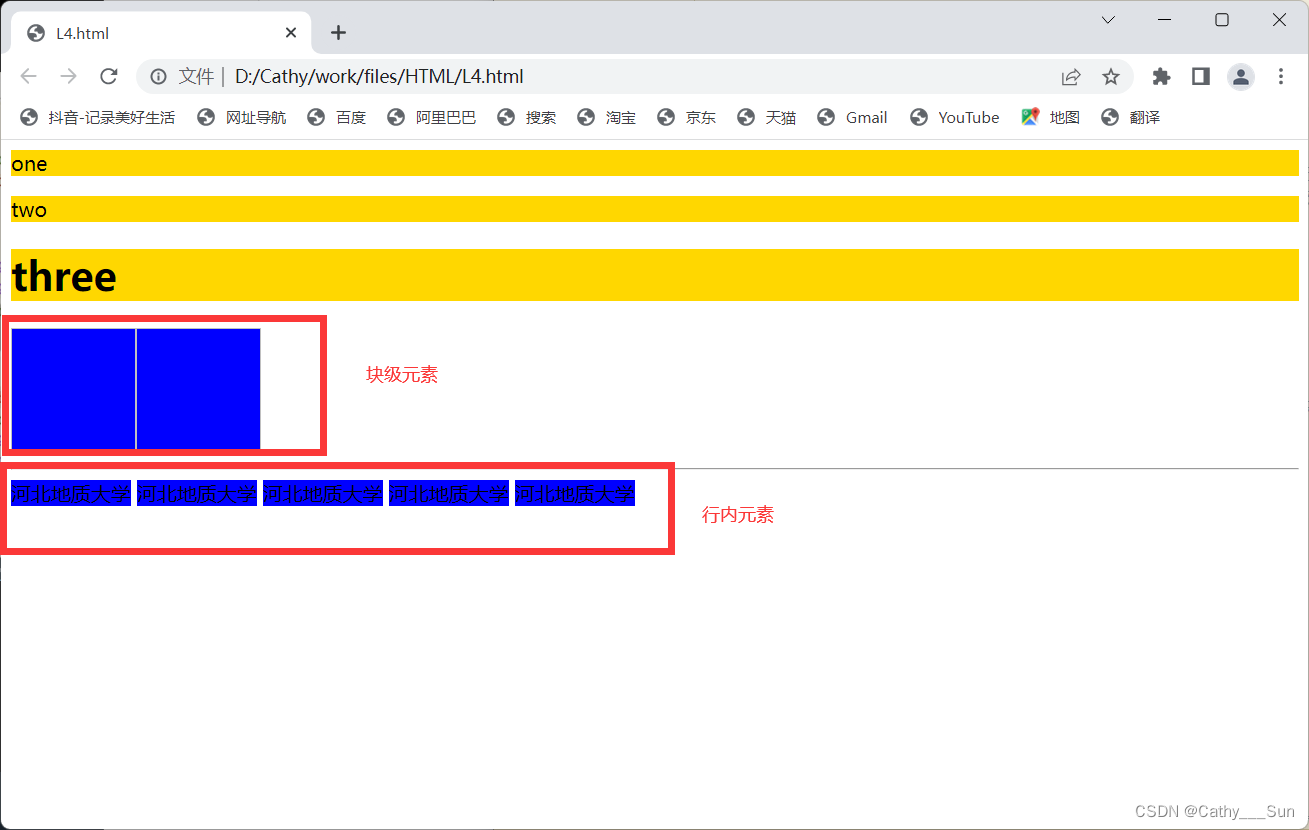
Task: Open the 京东 bookmark
Action: (x=686, y=118)
